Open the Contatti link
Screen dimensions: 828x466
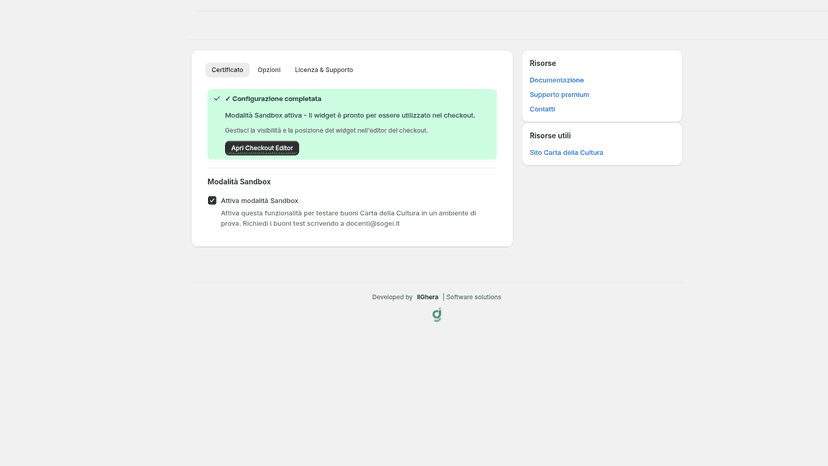542,109
